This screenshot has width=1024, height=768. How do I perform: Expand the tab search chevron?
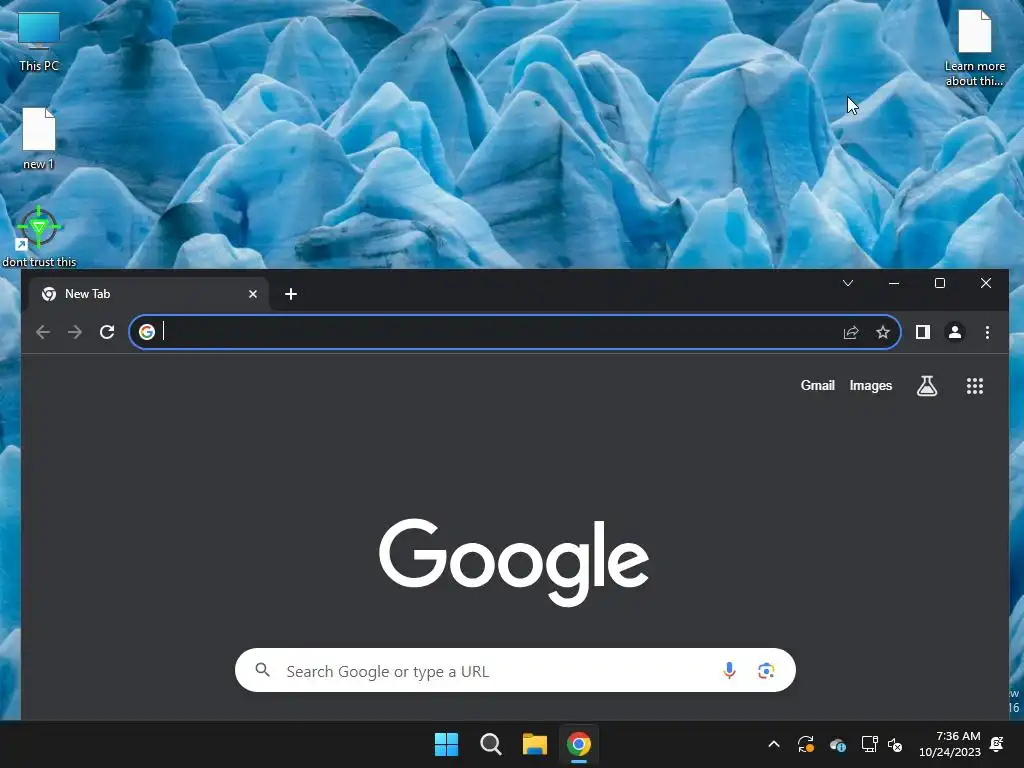tap(848, 283)
